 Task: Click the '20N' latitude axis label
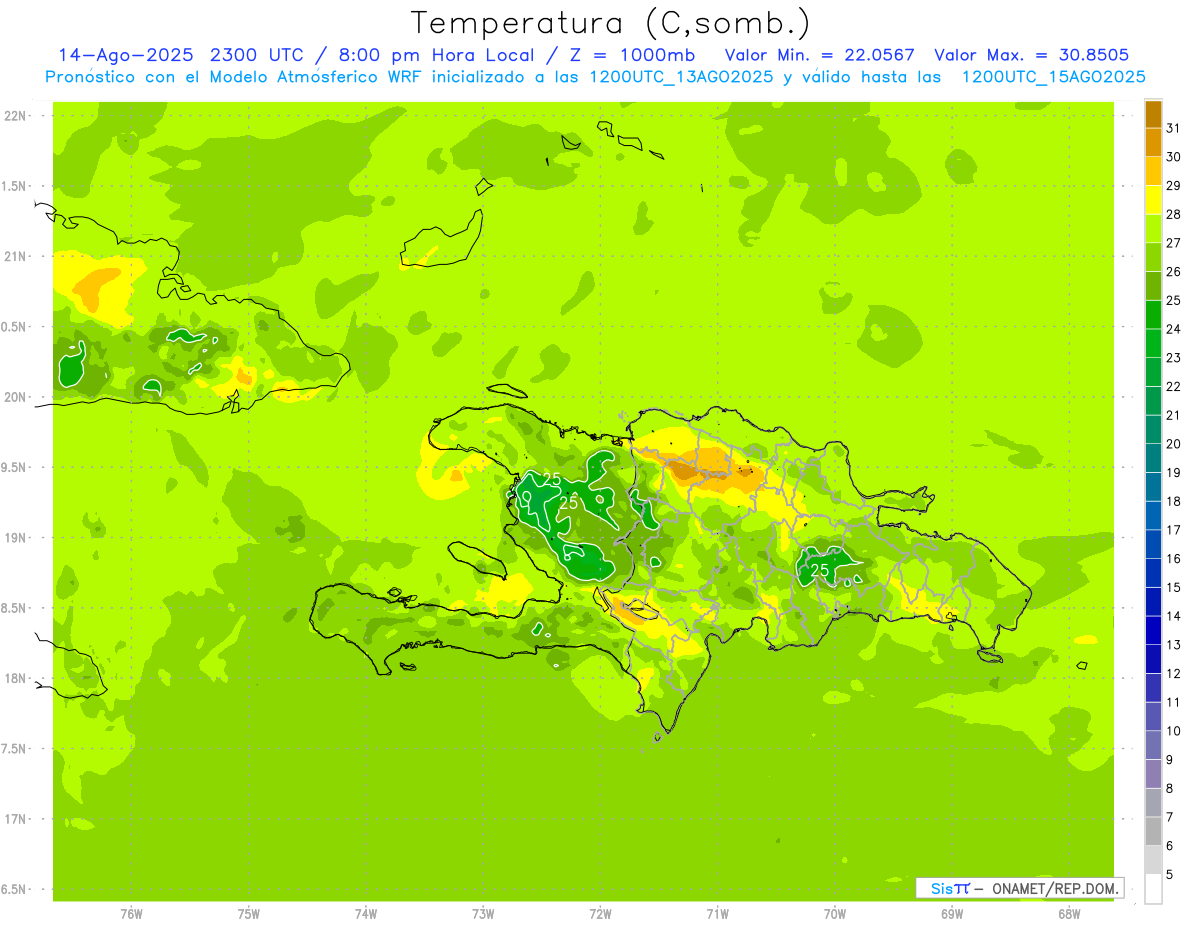16,397
